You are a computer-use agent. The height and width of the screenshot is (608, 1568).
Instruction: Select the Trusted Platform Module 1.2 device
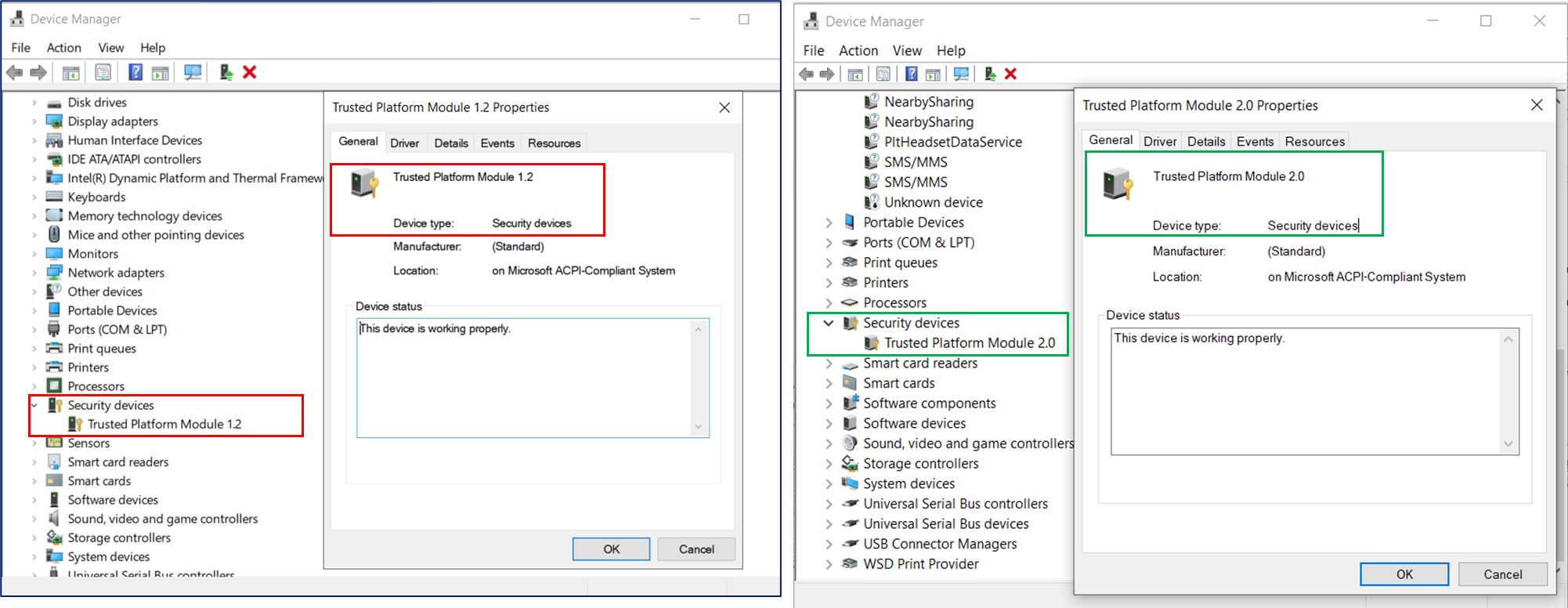164,424
